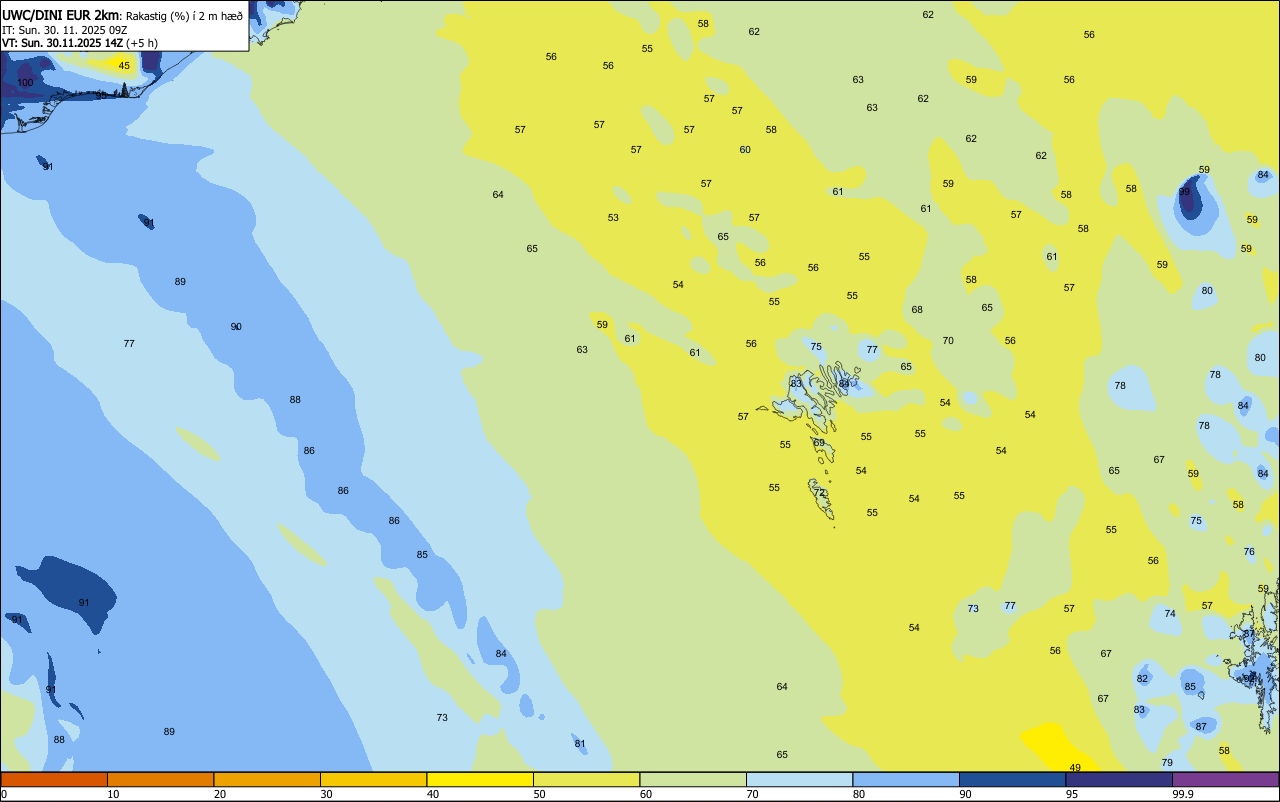Screen dimensions: 1280x802
Task: Select the 40–50 bright yellow legend swatch
Action: coord(480,779)
